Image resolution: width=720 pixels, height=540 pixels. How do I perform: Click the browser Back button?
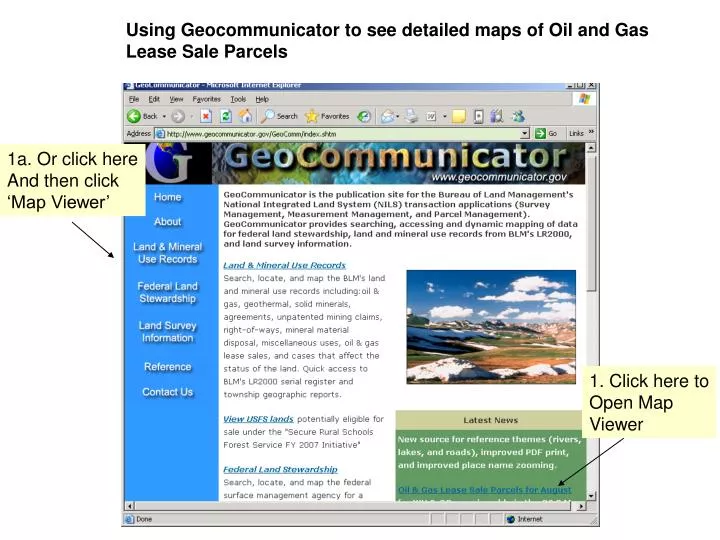(x=142, y=117)
